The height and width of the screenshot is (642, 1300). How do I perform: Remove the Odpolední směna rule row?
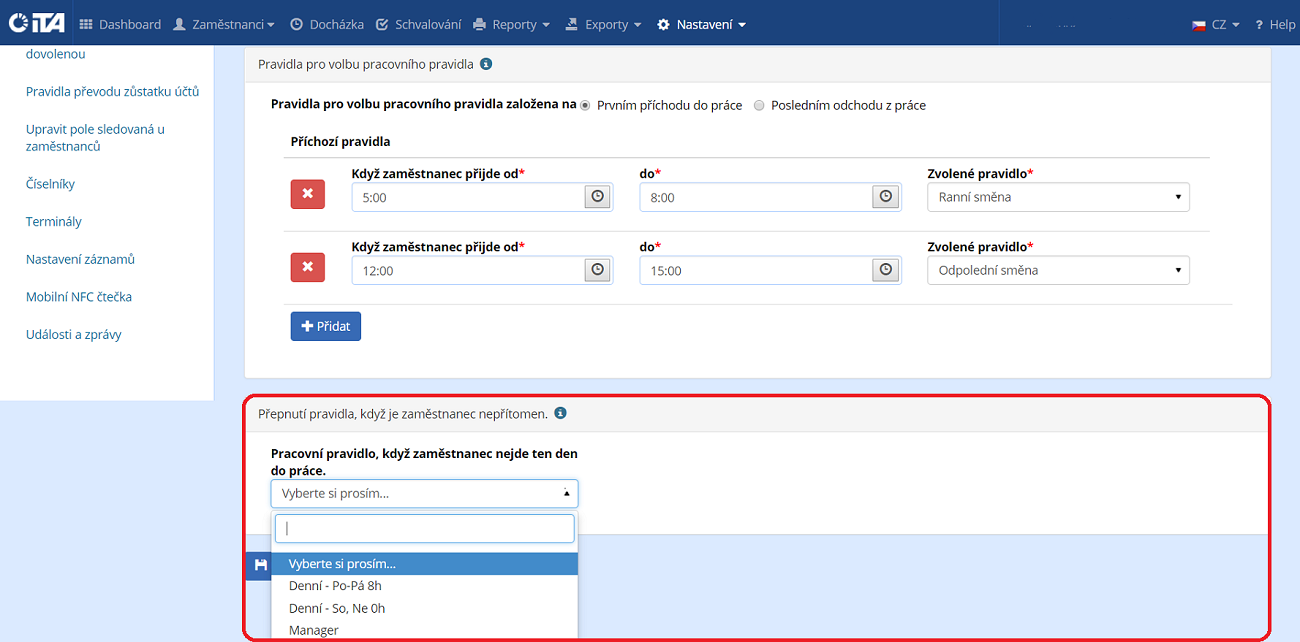pyautogui.click(x=307, y=267)
